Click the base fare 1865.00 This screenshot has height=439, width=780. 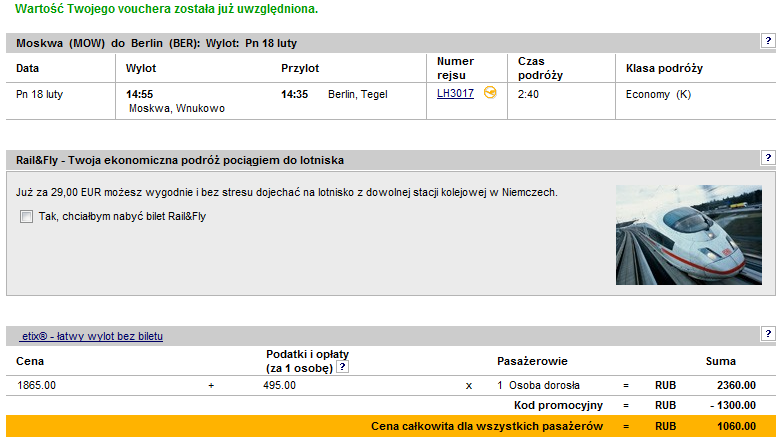pos(37,385)
